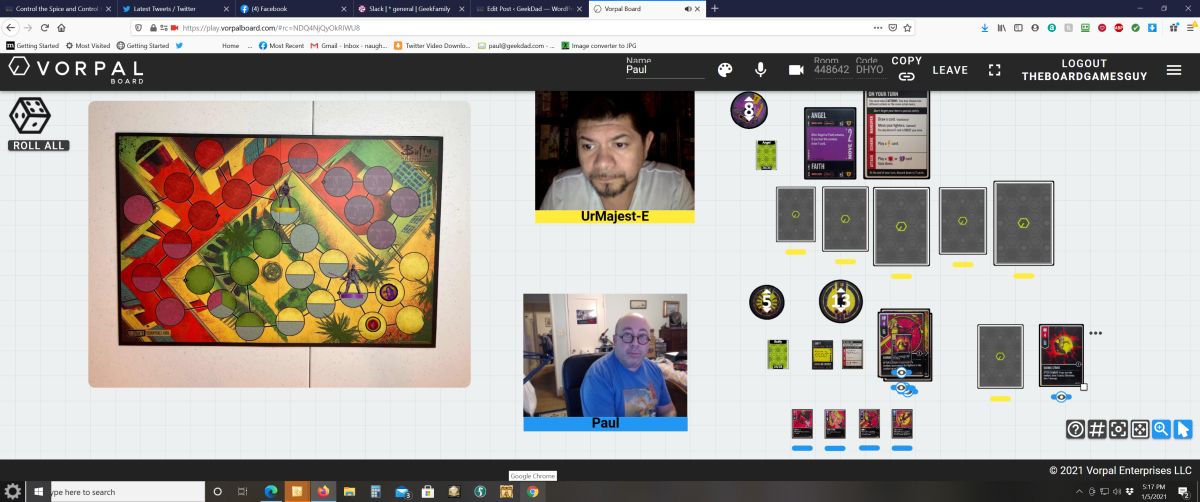Toggle visibility eye under the rightmost red card

coord(1061,397)
